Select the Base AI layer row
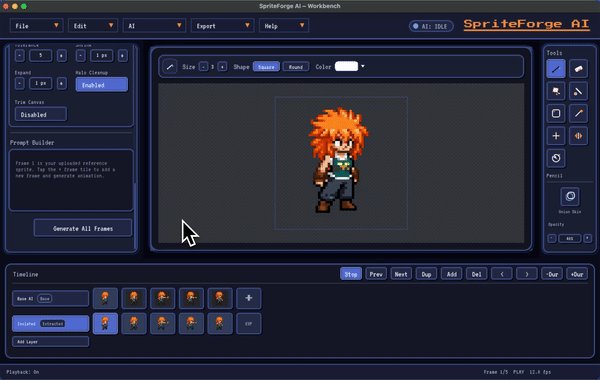 coord(51,298)
